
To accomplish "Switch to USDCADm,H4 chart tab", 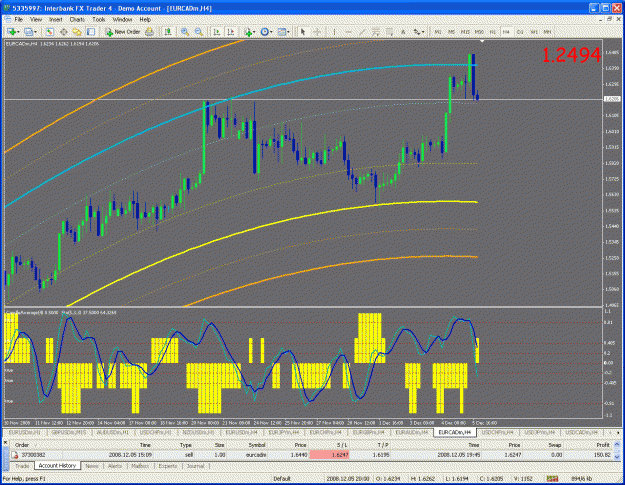I will pos(582,432).
